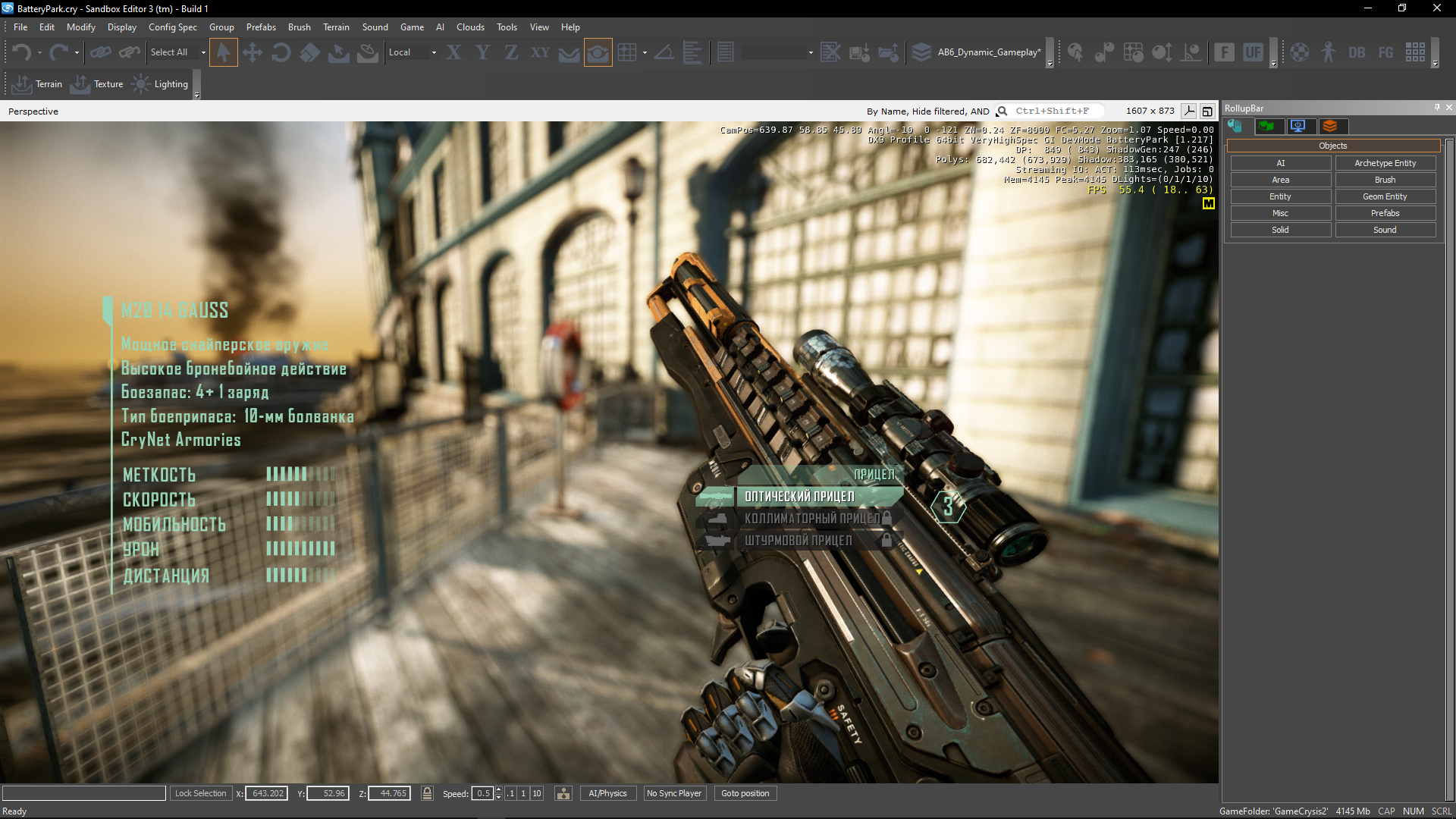Click the Goto position button

[x=745, y=793]
